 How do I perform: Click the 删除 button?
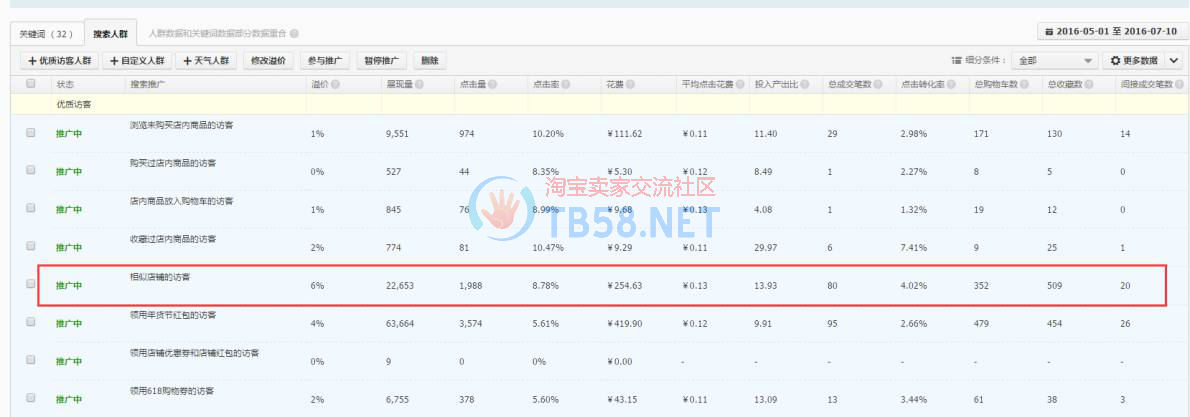tap(430, 61)
